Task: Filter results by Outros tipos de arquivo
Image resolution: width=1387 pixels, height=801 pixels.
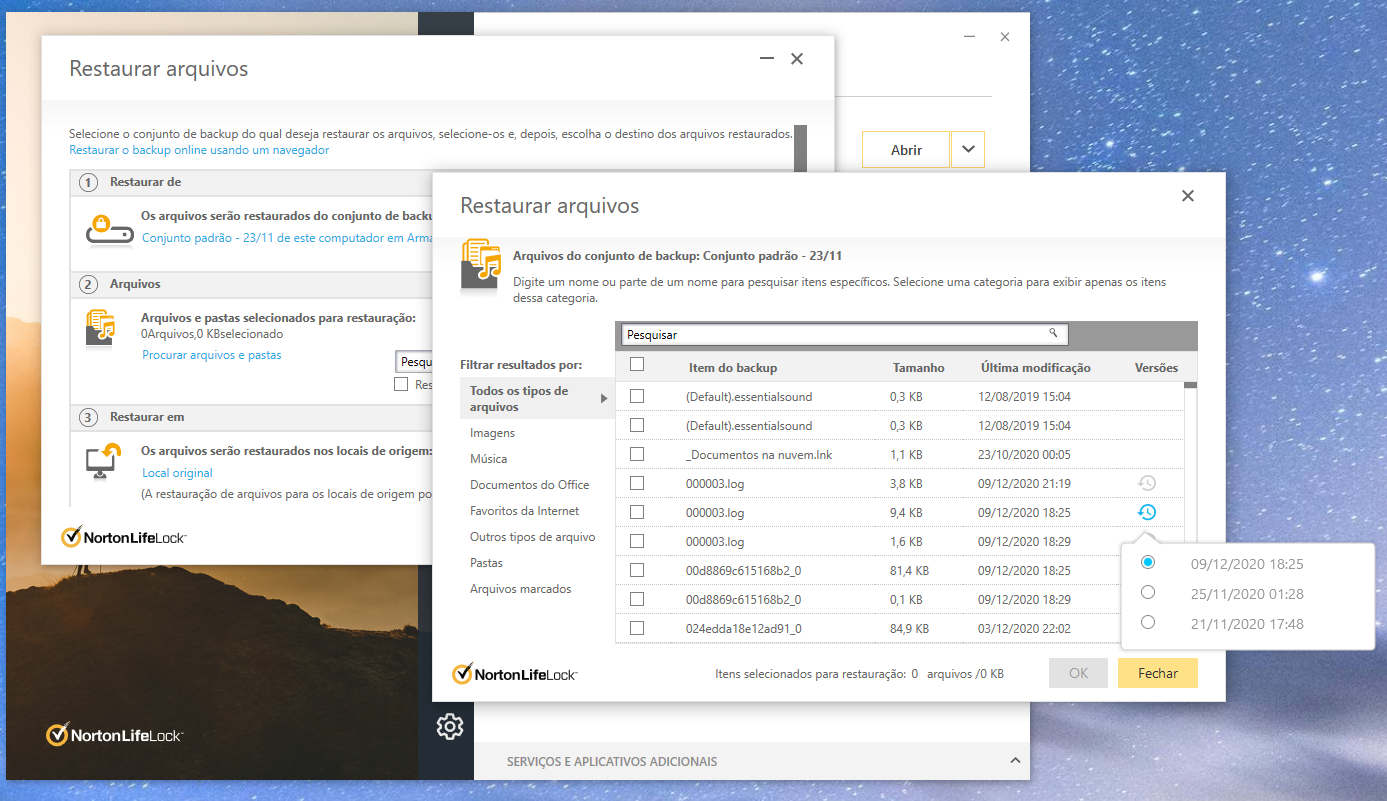Action: coord(533,537)
